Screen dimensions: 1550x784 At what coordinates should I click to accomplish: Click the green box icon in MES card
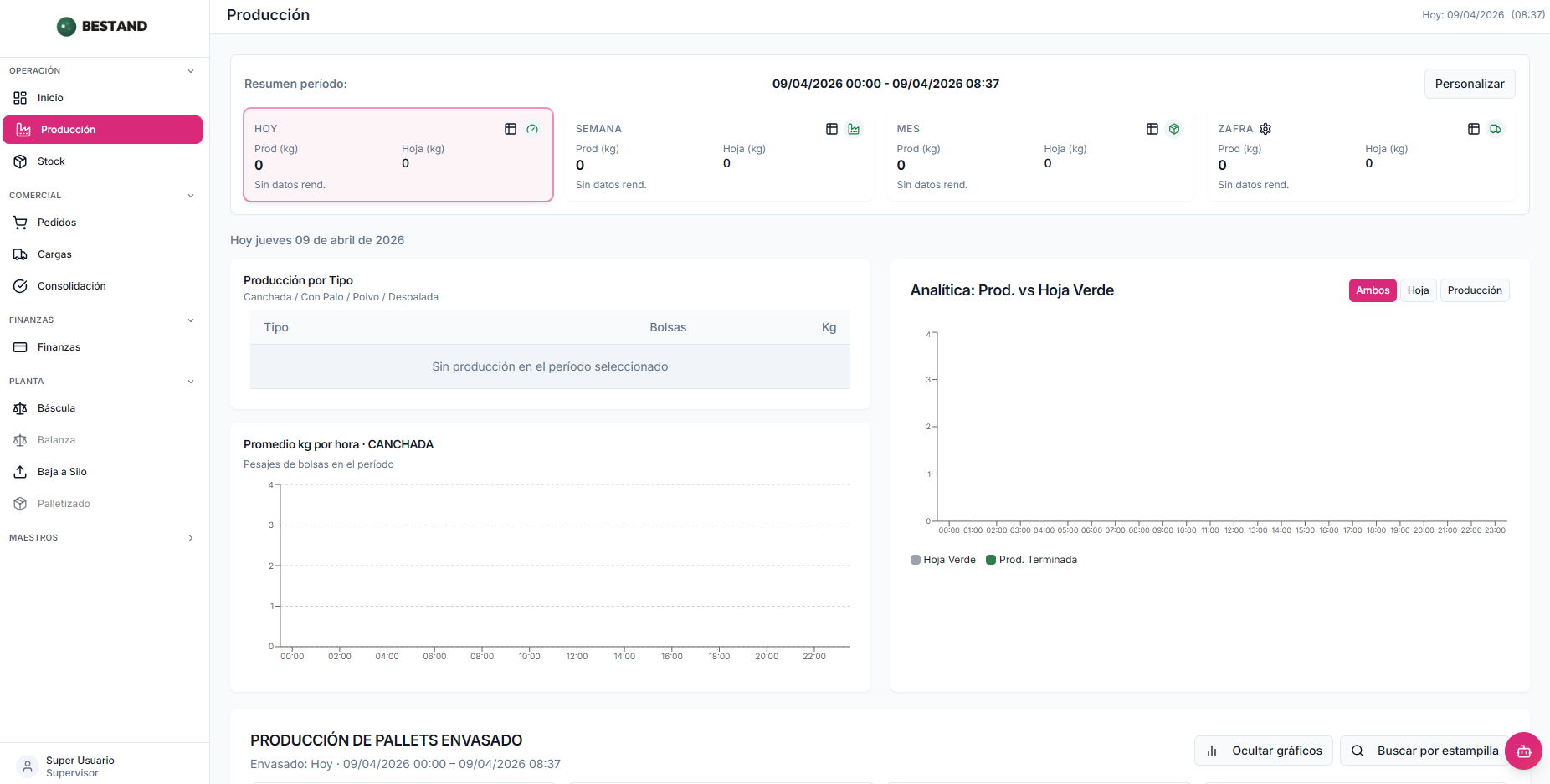click(1174, 129)
